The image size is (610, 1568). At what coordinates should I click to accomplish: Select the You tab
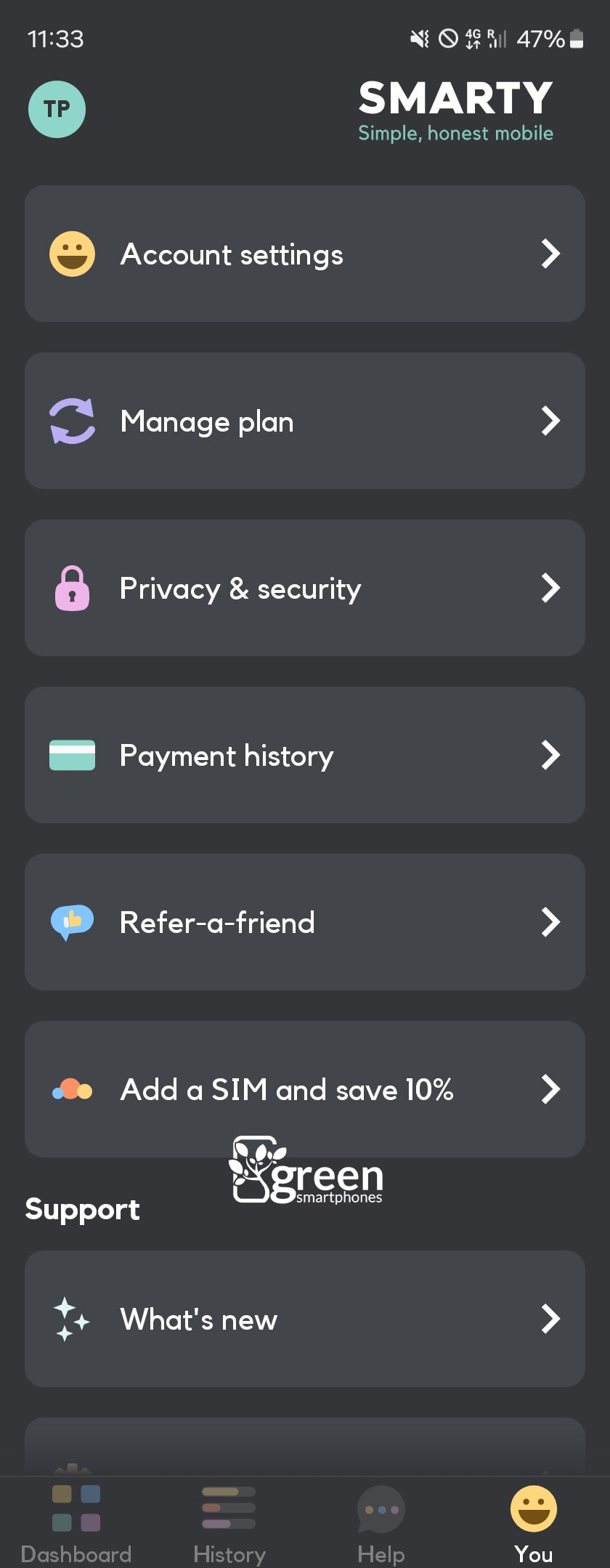(534, 1522)
